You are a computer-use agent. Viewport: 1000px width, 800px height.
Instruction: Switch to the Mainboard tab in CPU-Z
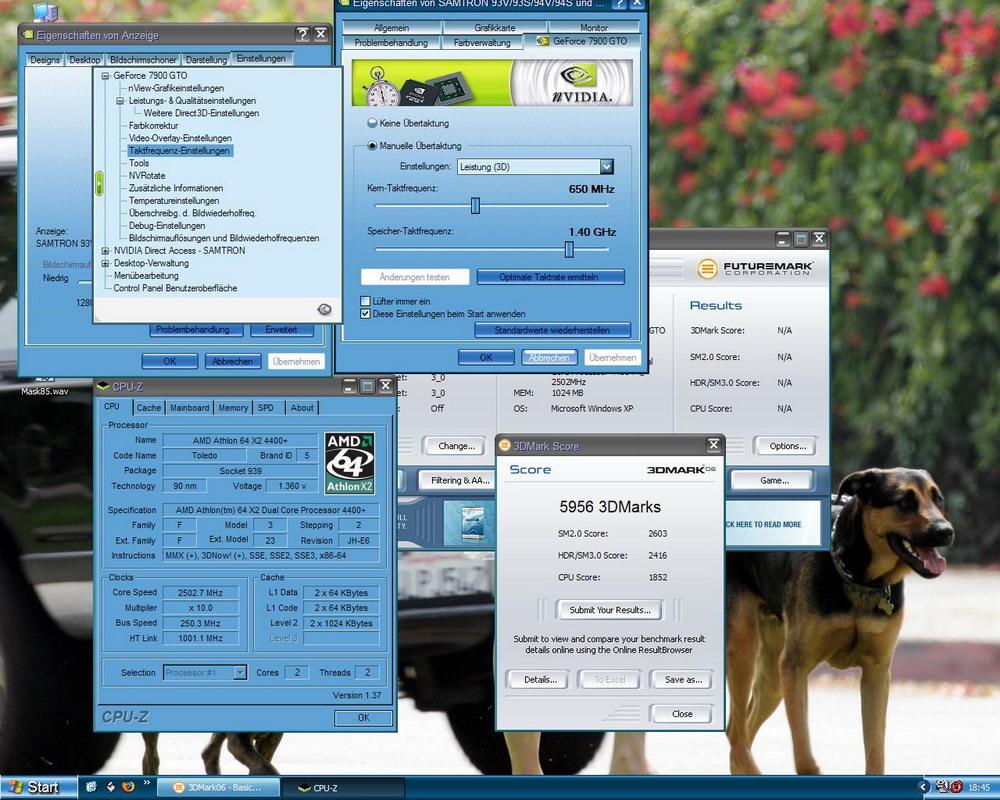189,408
